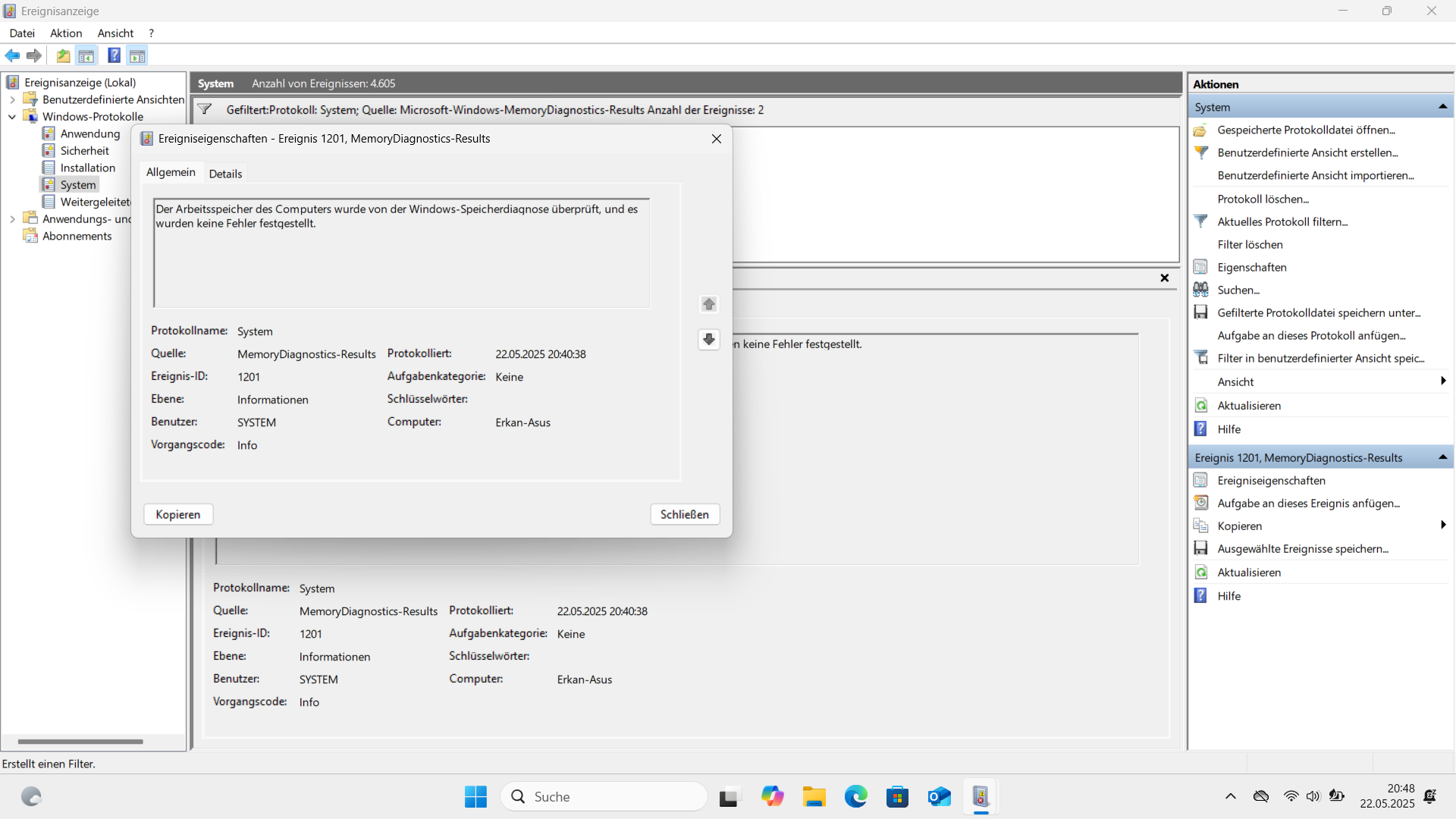Click the down arrow to view the next event
The width and height of the screenshot is (1456, 819).
pyautogui.click(x=708, y=340)
